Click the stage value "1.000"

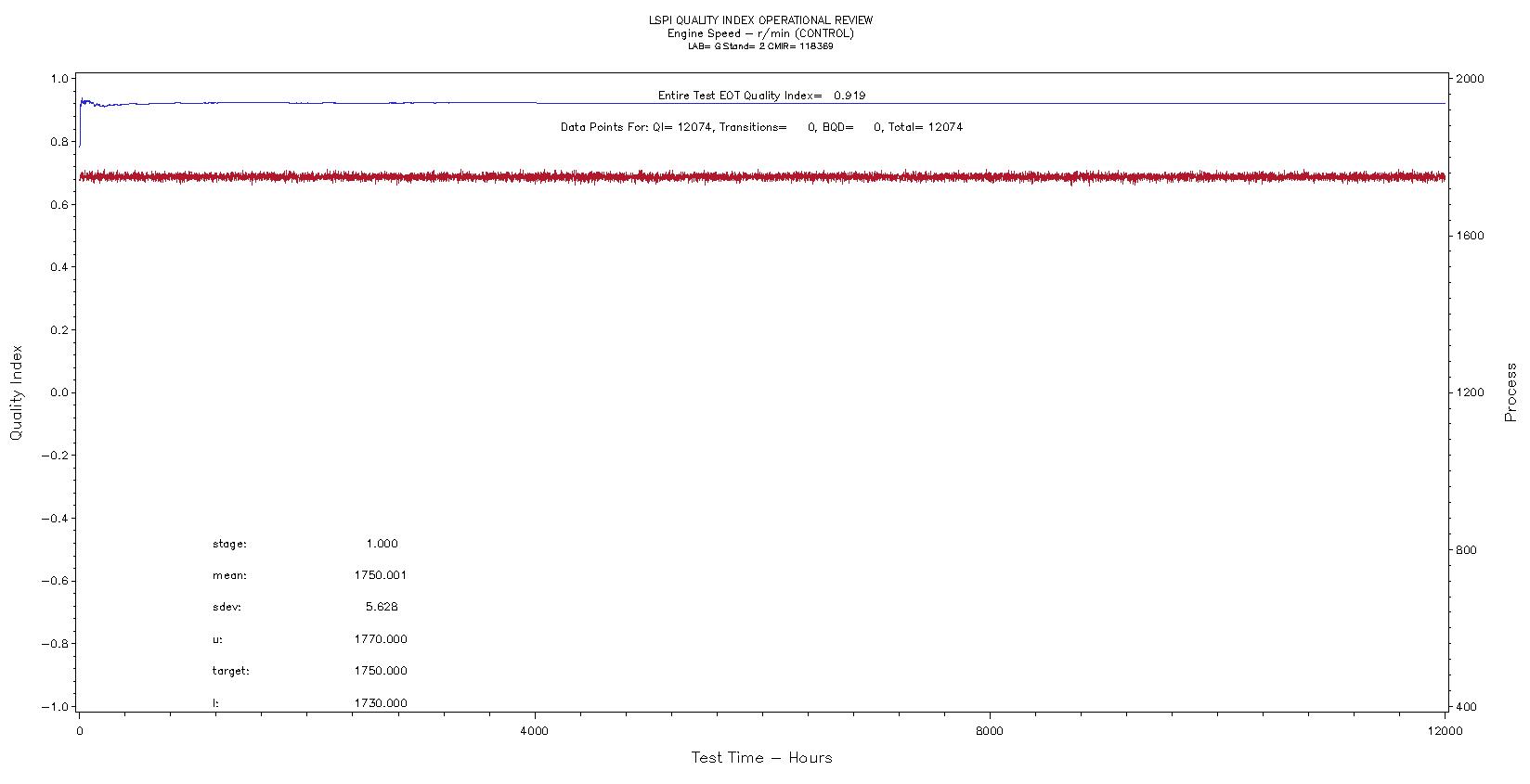[382, 545]
